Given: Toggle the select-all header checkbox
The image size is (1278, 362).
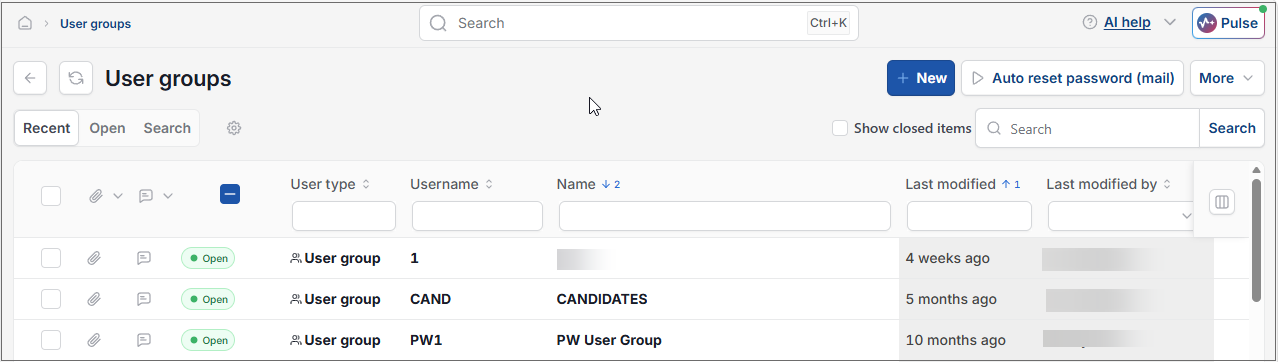Looking at the screenshot, I should [x=51, y=196].
